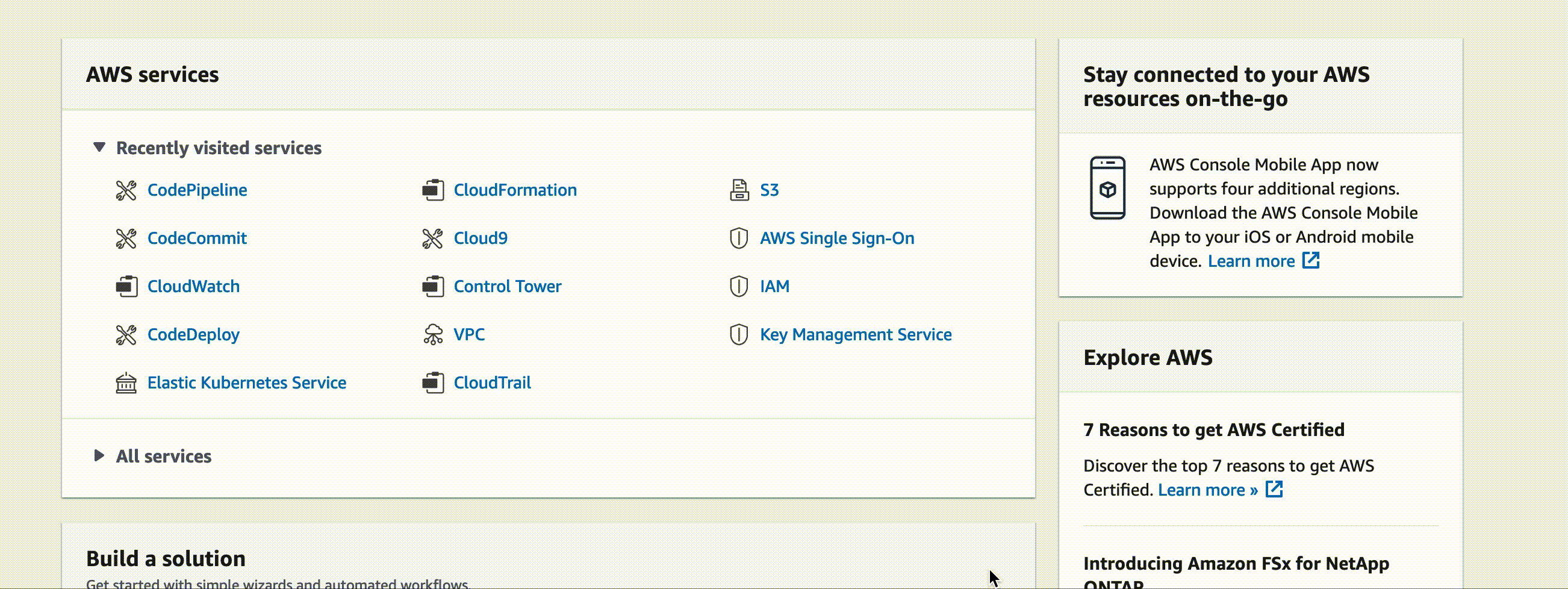Click the S3 storage icon
The width and height of the screenshot is (1568, 589).
739,191
